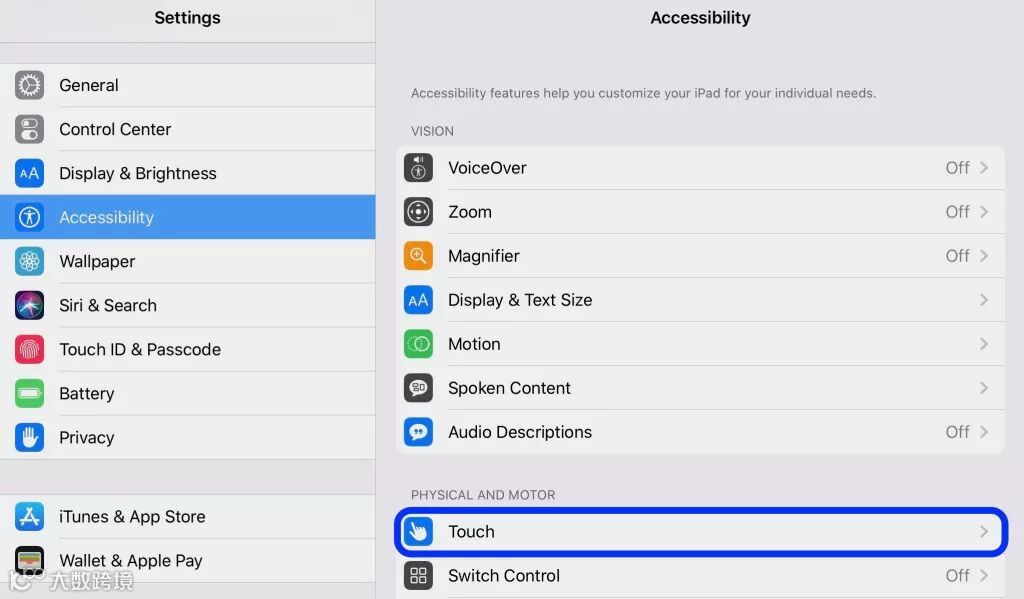Expand the Motion row chevron
The height and width of the screenshot is (599, 1024).
[x=984, y=344]
